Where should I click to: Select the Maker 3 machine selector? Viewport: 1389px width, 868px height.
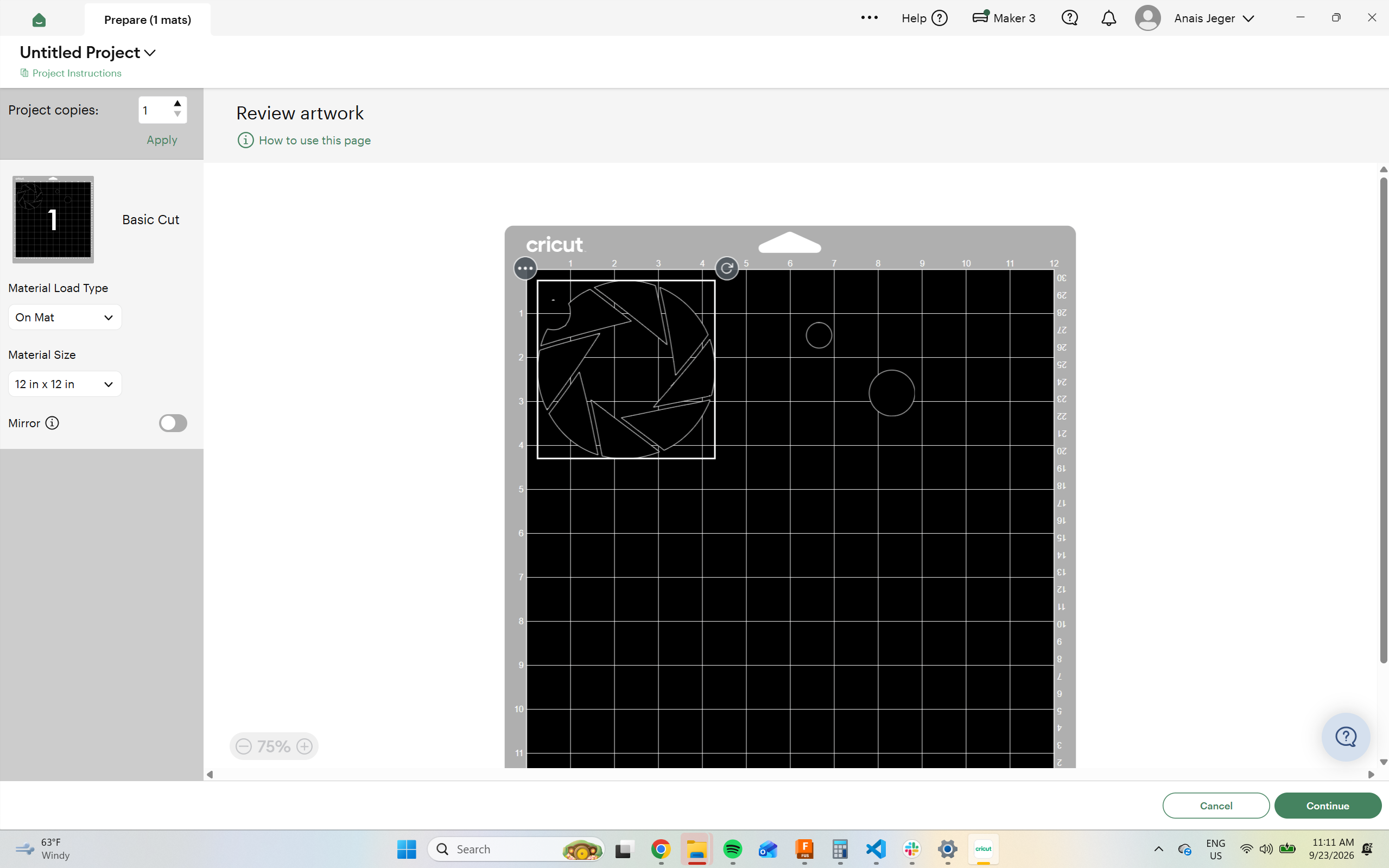pyautogui.click(x=1004, y=18)
